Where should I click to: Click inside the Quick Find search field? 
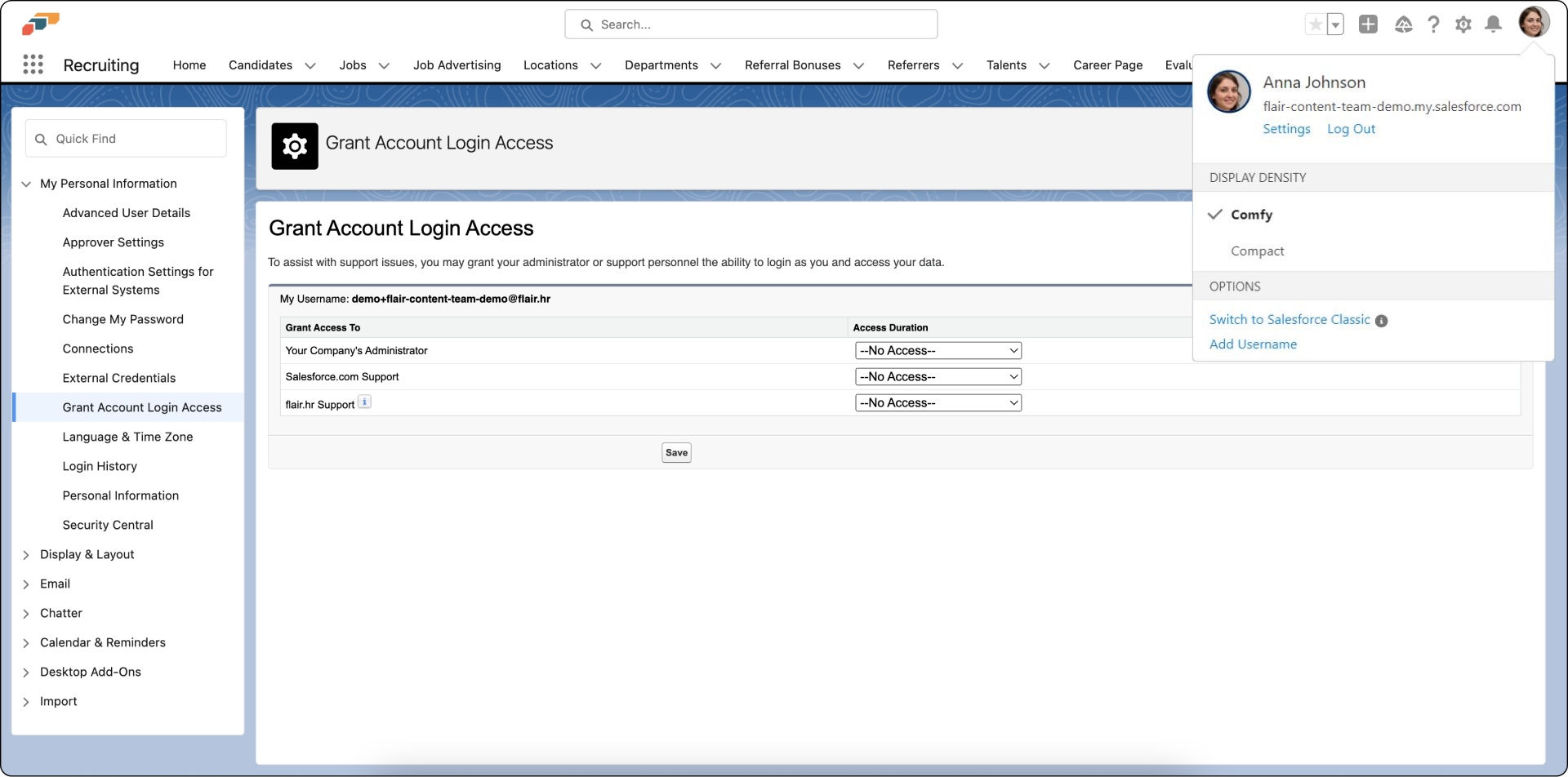[x=126, y=138]
